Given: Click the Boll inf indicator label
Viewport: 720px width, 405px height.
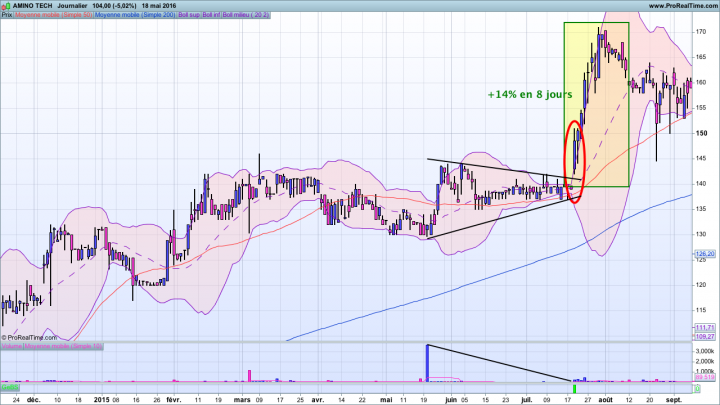Looking at the screenshot, I should pos(211,15).
